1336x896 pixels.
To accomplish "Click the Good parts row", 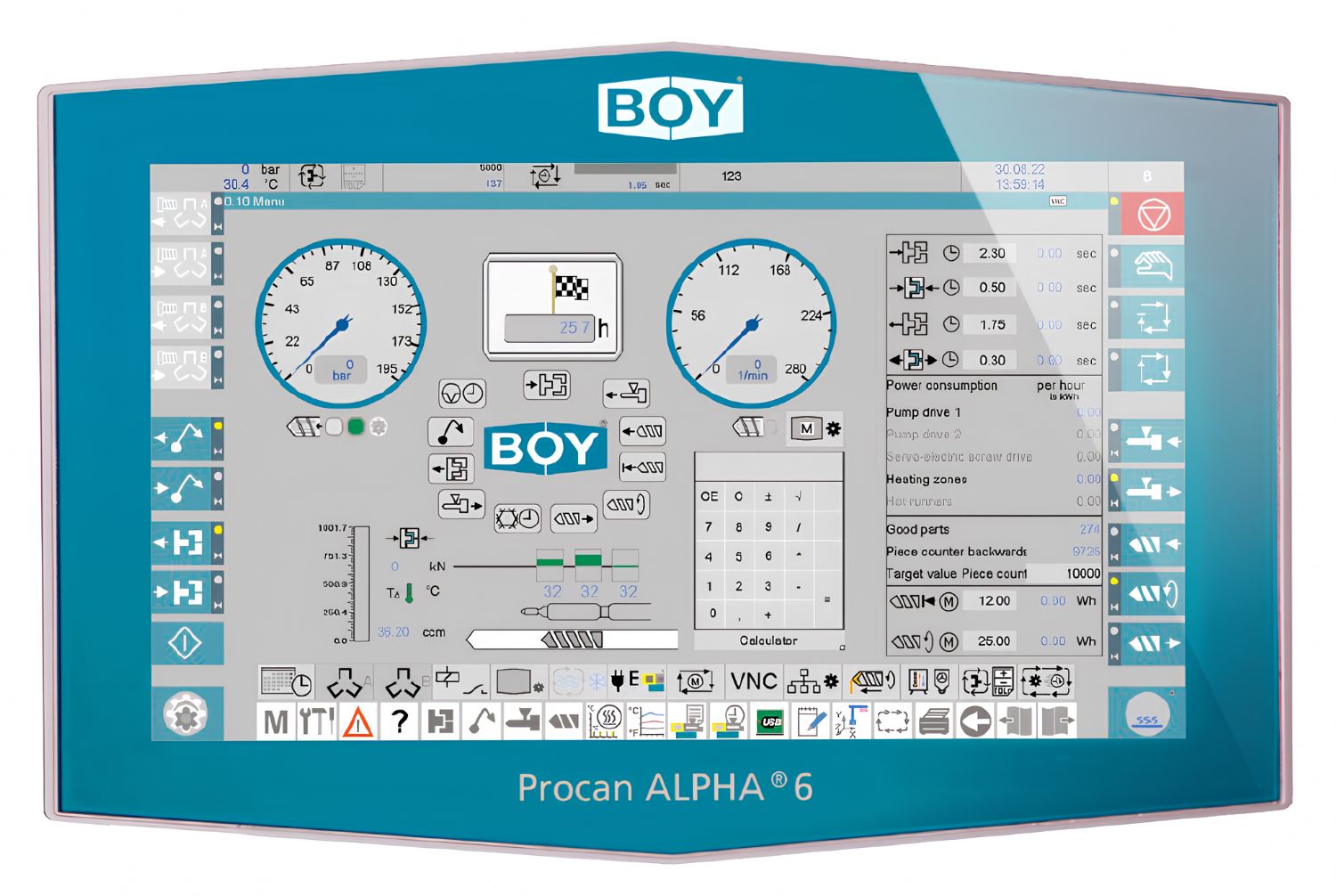I will pyautogui.click(x=994, y=529).
